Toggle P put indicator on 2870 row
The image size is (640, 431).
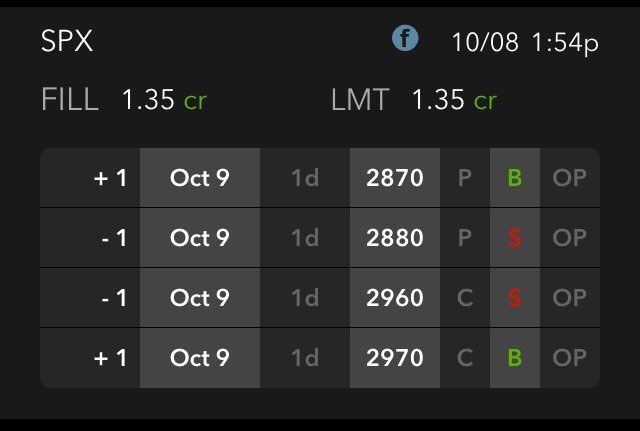coord(465,178)
